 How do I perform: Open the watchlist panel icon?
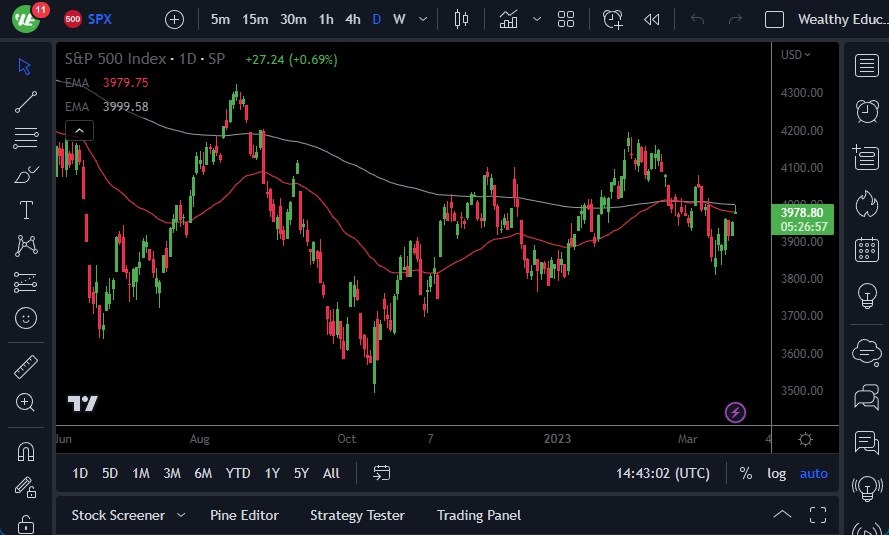[x=866, y=66]
